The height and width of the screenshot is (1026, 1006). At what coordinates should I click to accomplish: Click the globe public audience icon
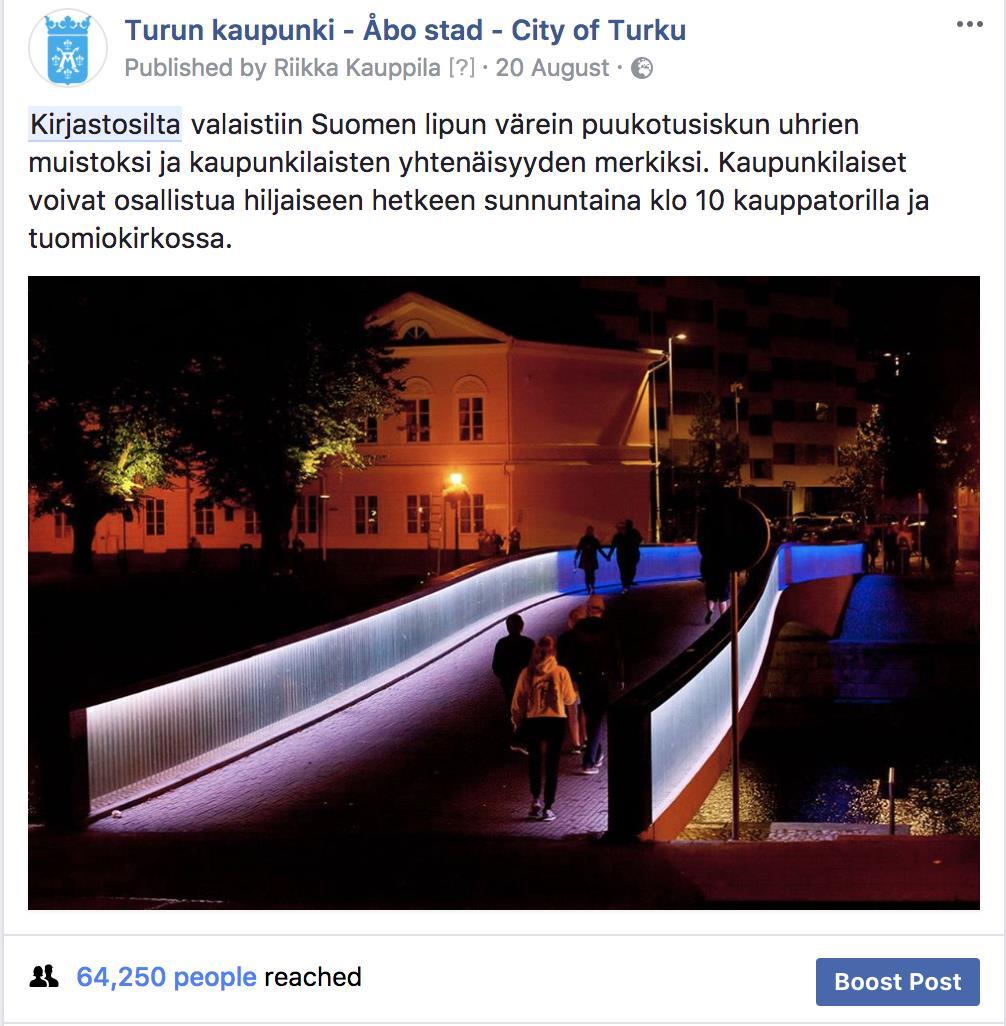[642, 68]
